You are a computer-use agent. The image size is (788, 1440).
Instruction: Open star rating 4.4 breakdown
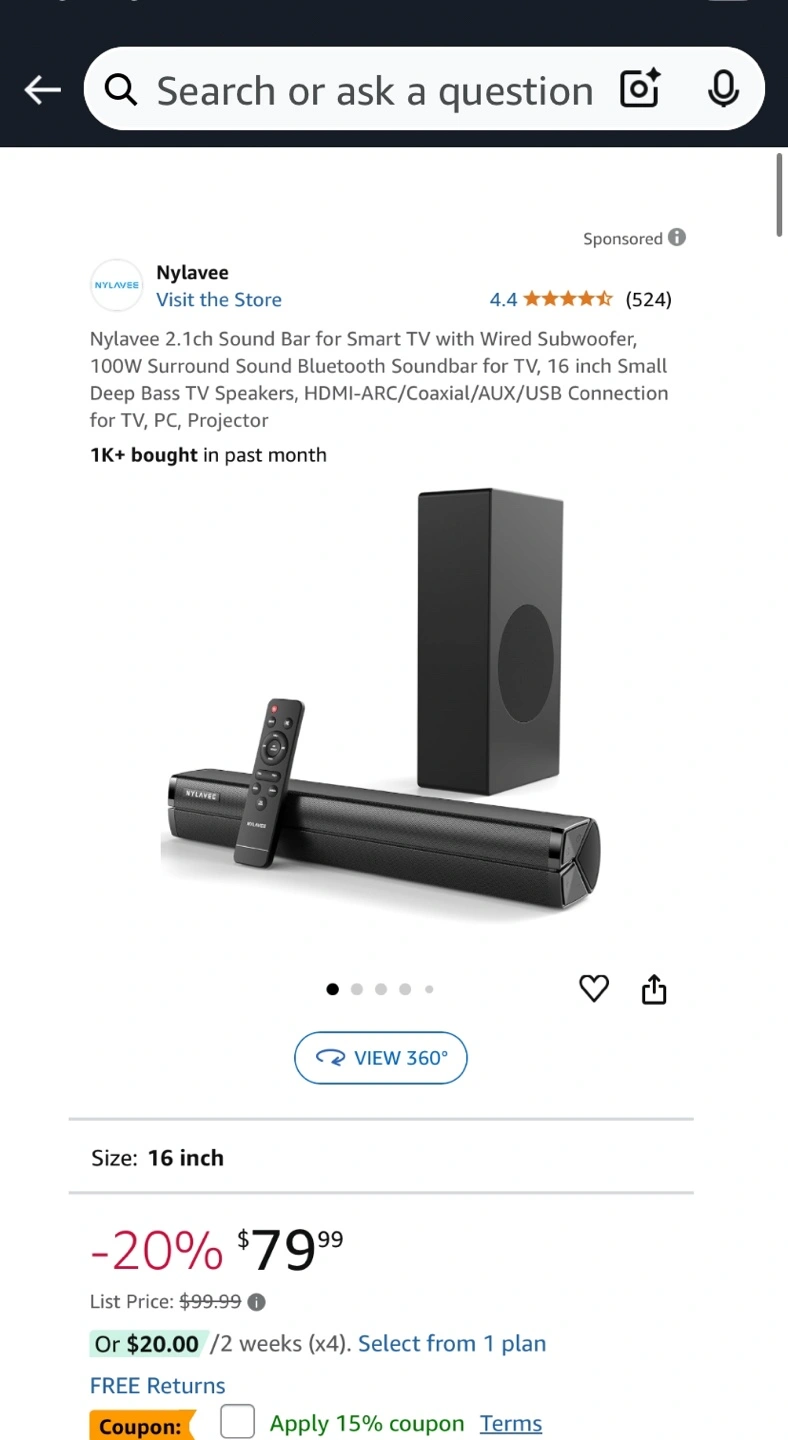tap(580, 299)
